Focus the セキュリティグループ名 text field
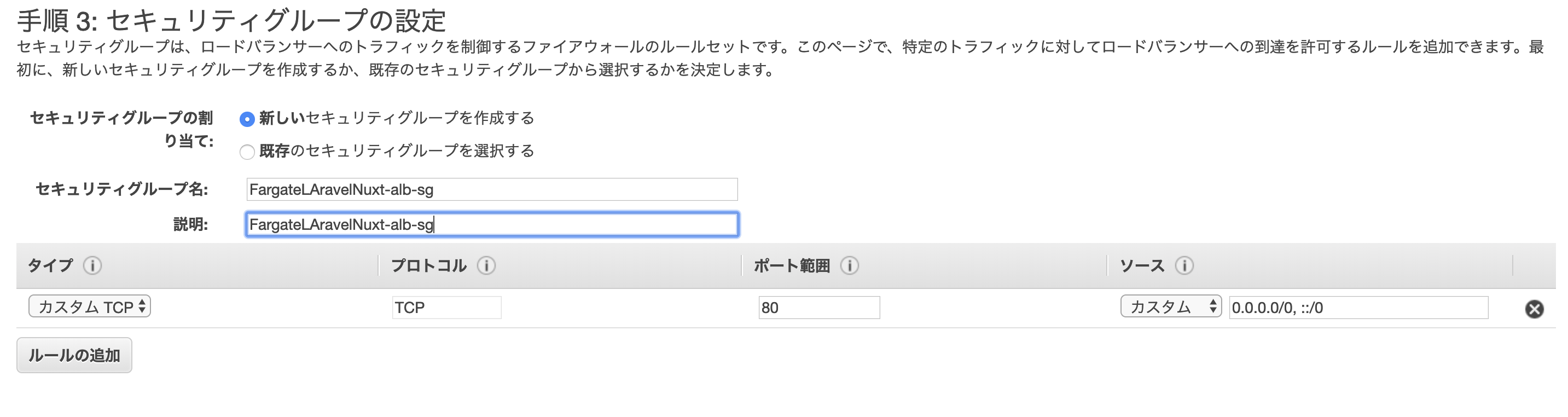 pos(492,189)
